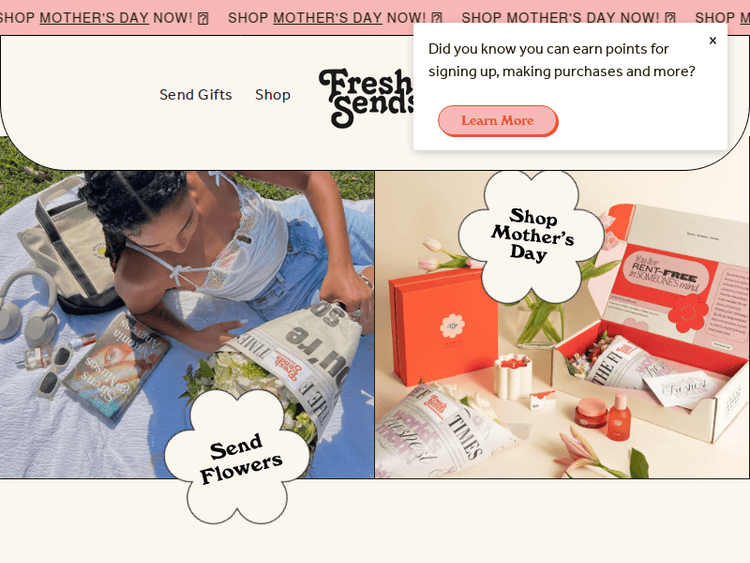
Task: Click third Shop Mother's Day Now banner text
Action: click(x=560, y=18)
